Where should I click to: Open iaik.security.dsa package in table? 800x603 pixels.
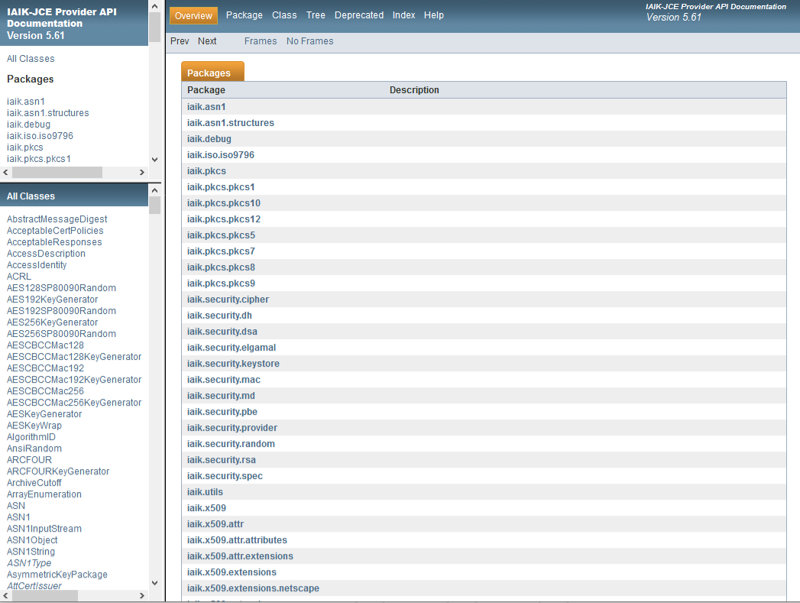point(222,332)
